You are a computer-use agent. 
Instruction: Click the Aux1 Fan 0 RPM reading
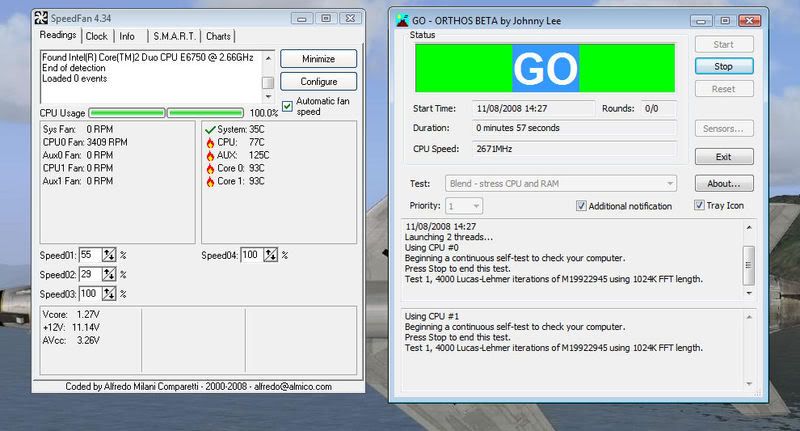tap(78, 181)
